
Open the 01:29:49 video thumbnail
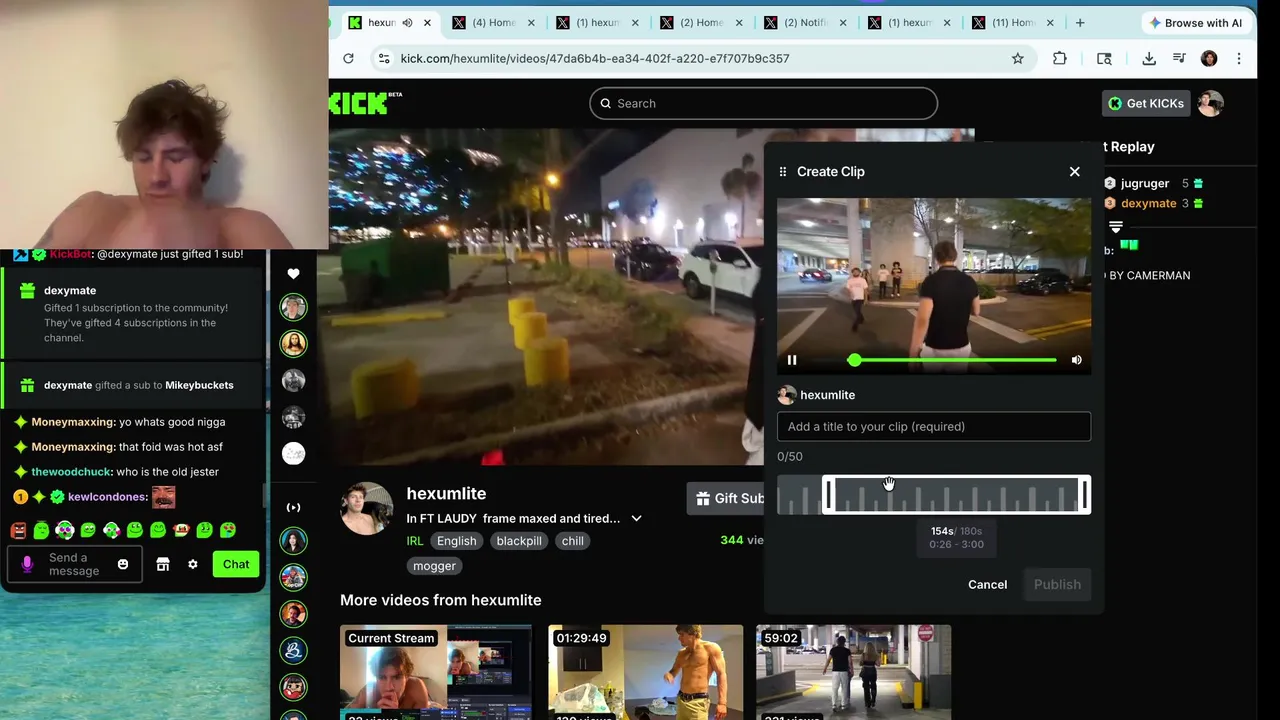coord(646,672)
